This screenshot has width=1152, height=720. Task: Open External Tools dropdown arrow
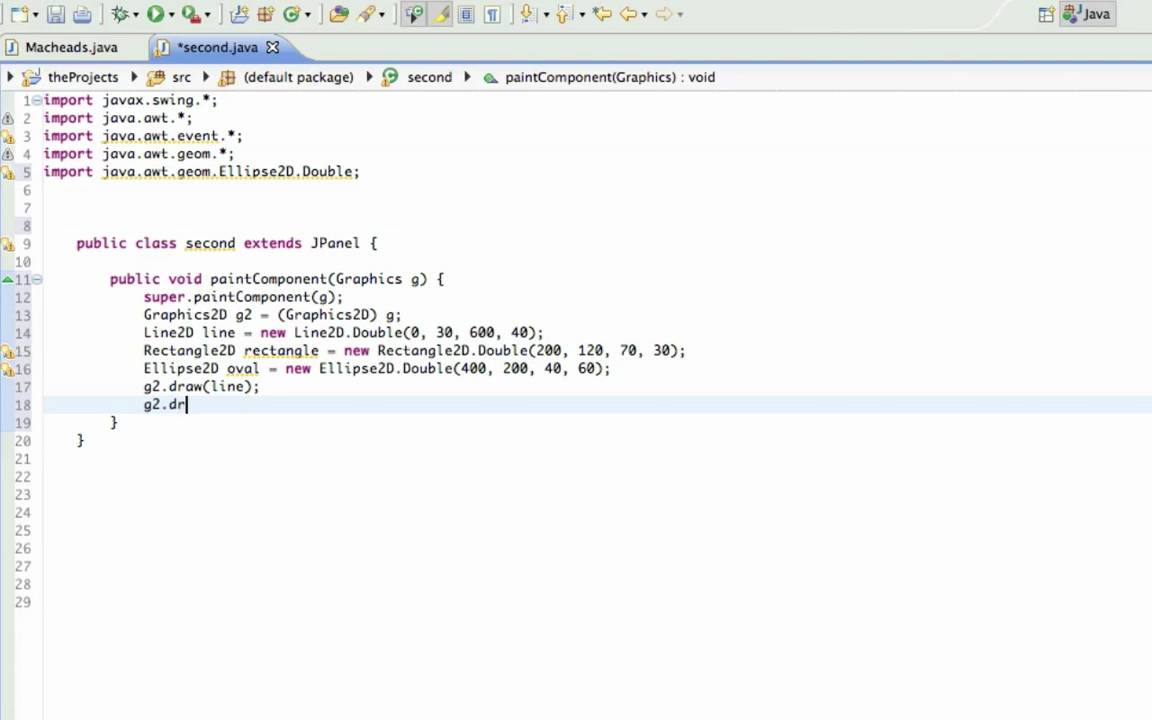coord(208,15)
